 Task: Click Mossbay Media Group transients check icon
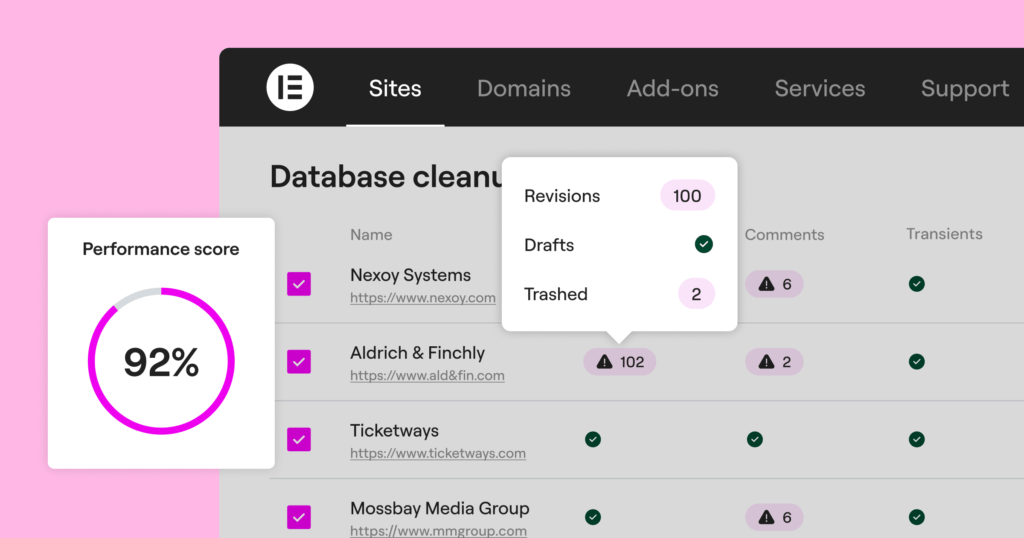pyautogui.click(x=917, y=517)
